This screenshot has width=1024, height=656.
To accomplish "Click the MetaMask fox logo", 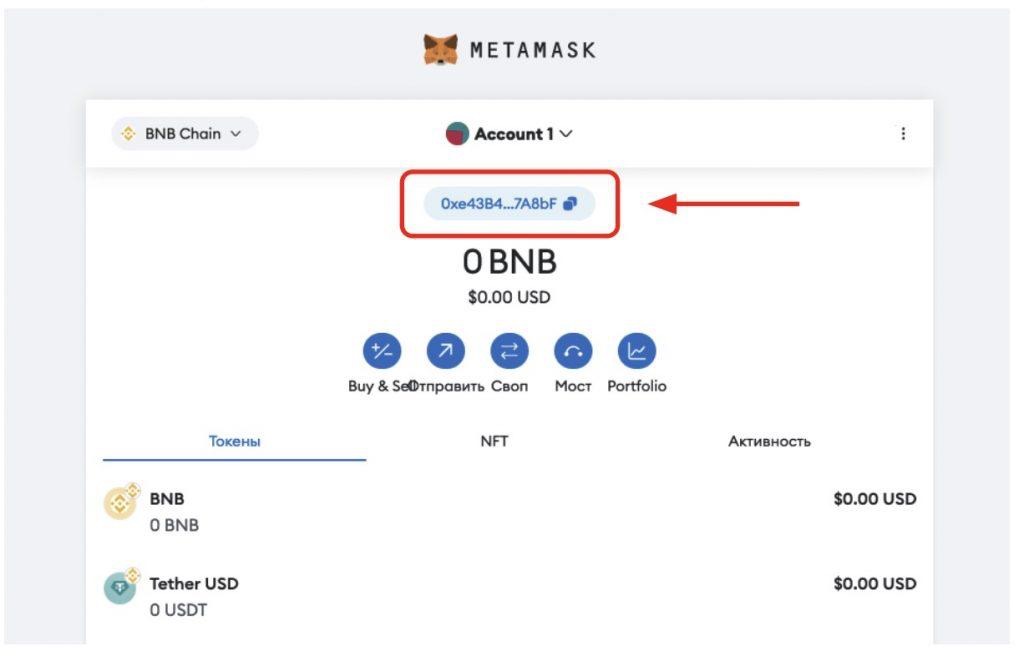I will [x=441, y=49].
